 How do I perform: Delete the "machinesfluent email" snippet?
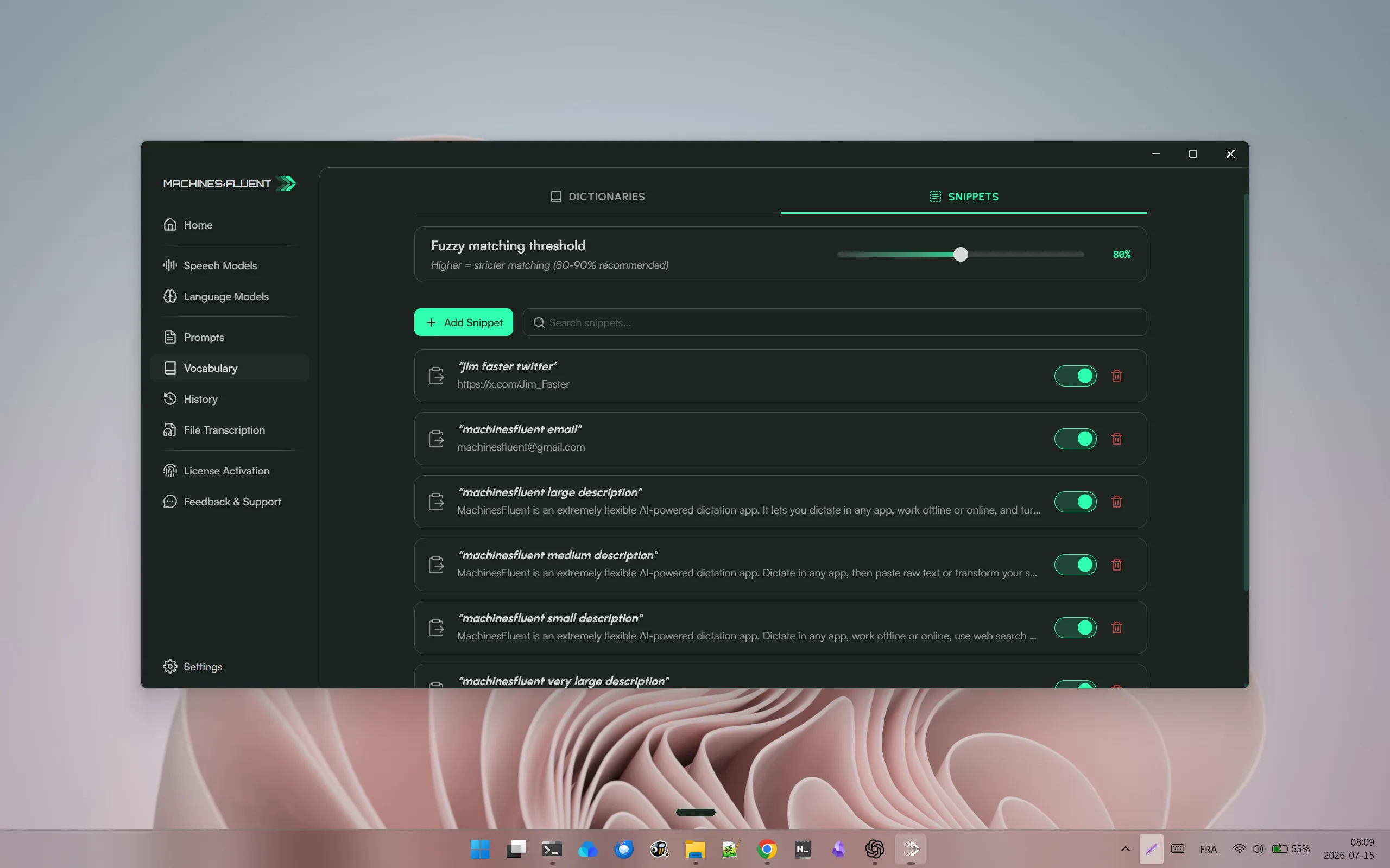point(1117,439)
